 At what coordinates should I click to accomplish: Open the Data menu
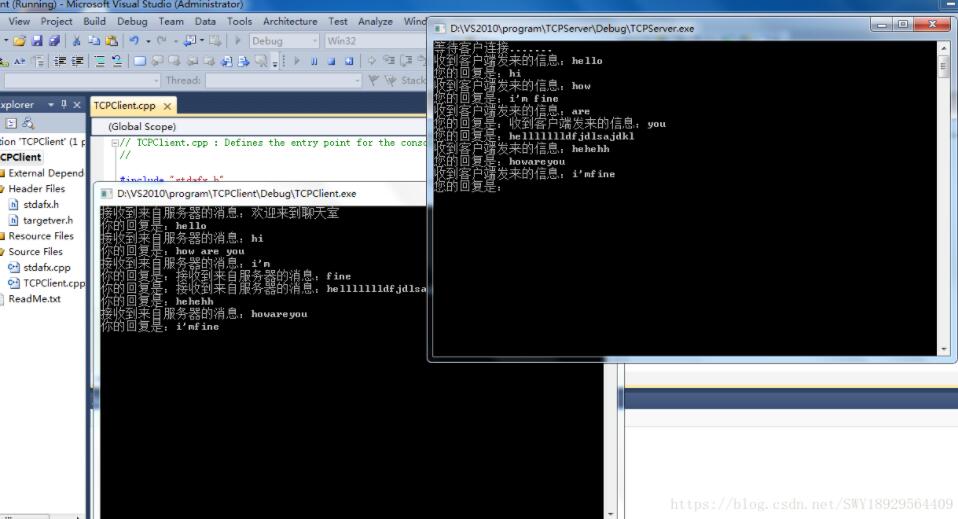pyautogui.click(x=205, y=21)
